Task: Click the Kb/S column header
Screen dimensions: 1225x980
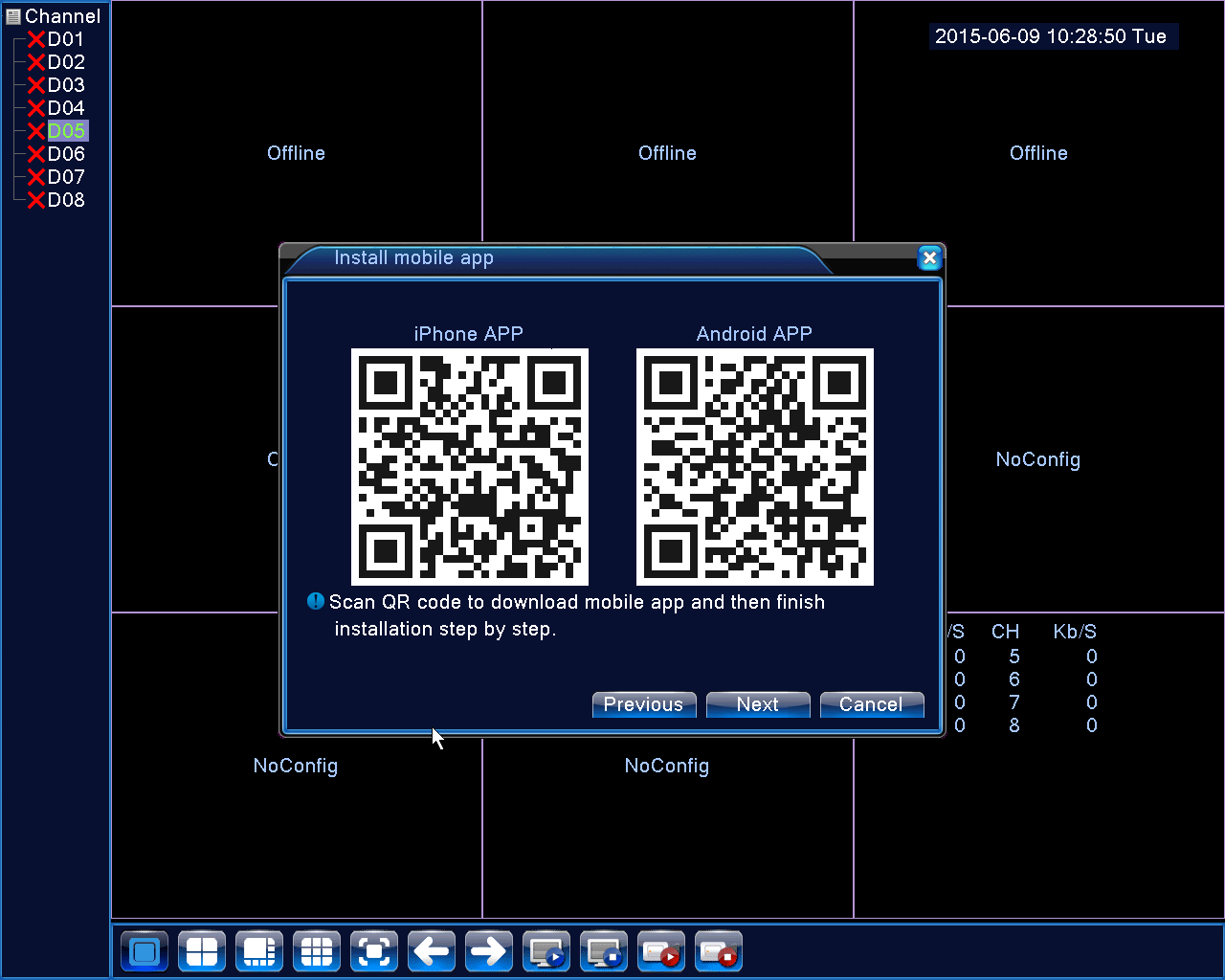Action: [x=1075, y=632]
